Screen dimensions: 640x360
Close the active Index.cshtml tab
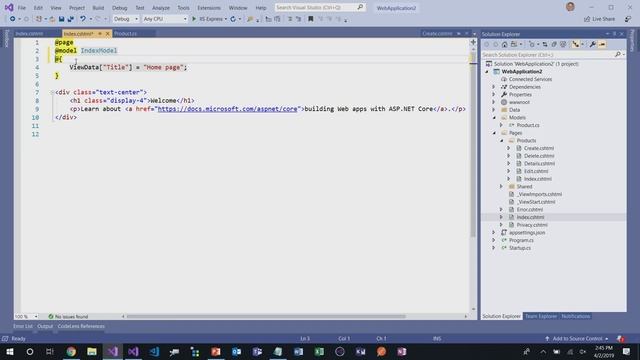tap(108, 33)
